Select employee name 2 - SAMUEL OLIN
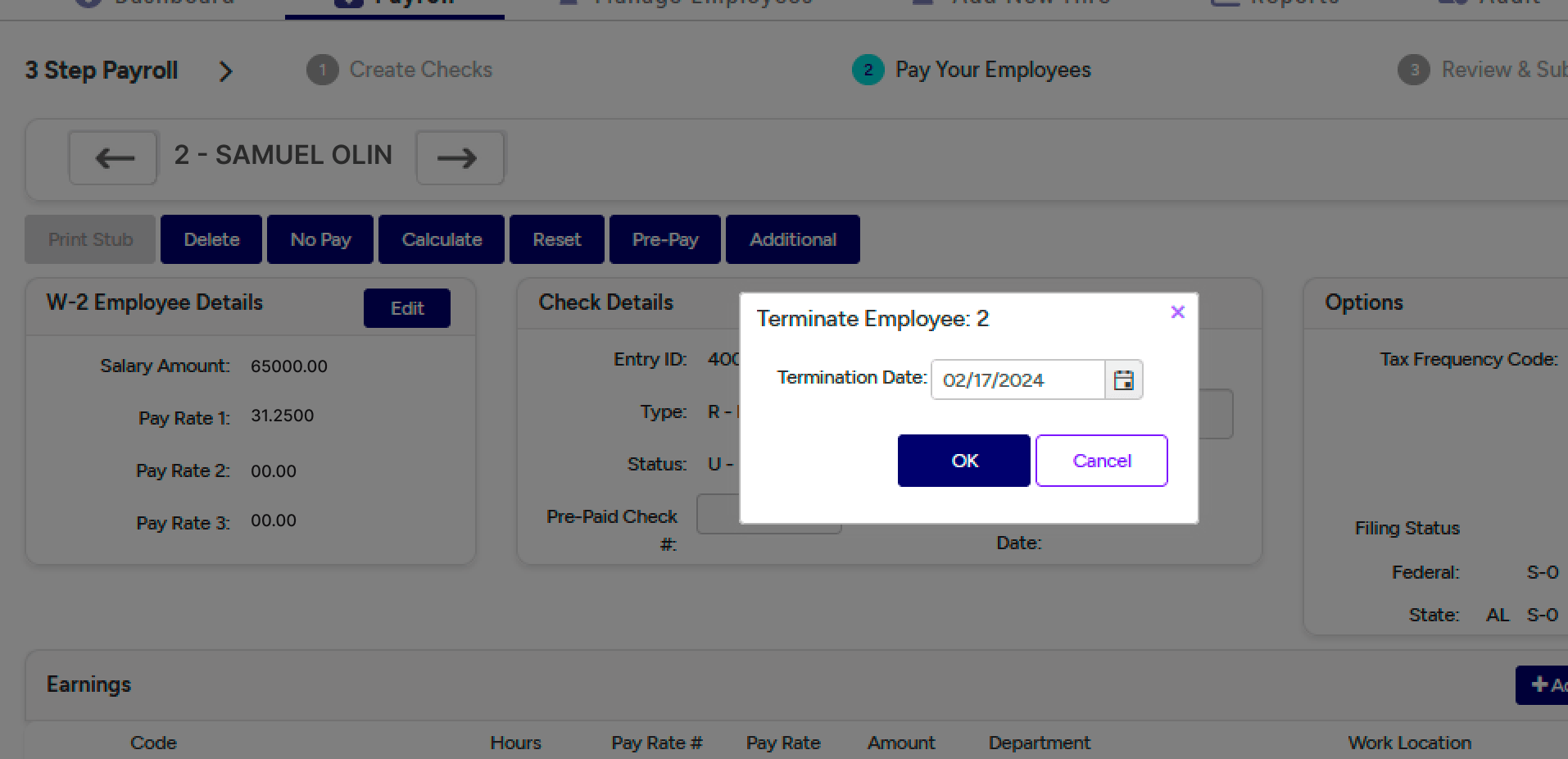1568x759 pixels. click(283, 155)
